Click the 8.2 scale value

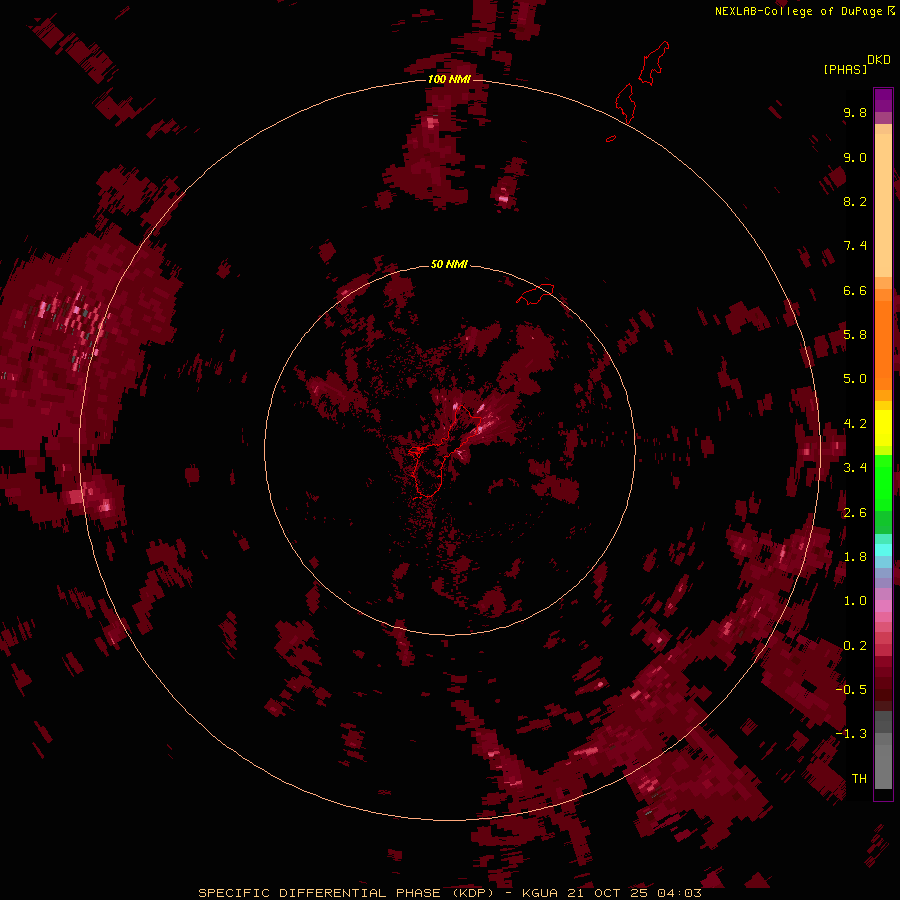[x=855, y=201]
